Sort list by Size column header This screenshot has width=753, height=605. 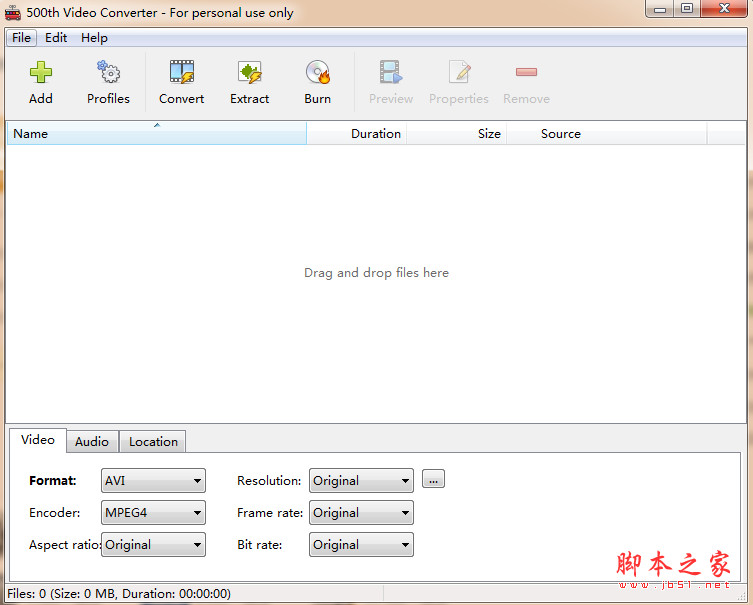[457, 133]
